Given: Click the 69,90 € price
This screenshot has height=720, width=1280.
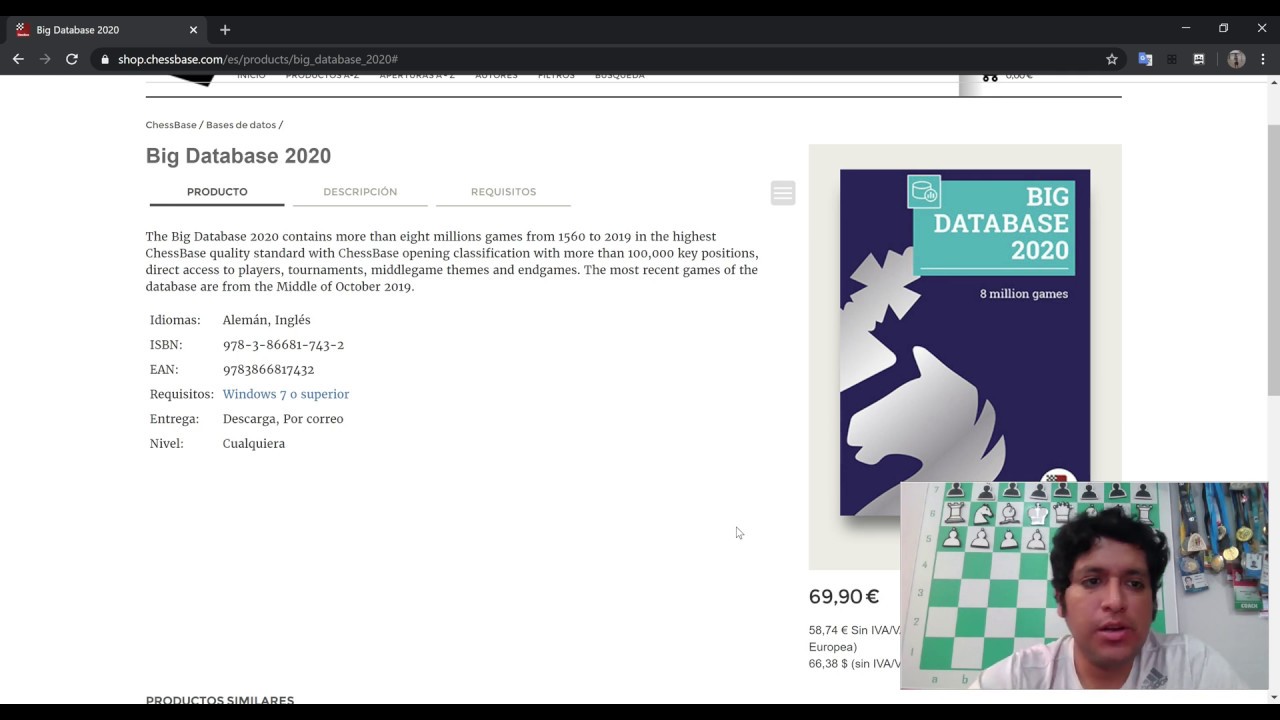Looking at the screenshot, I should pos(844,597).
